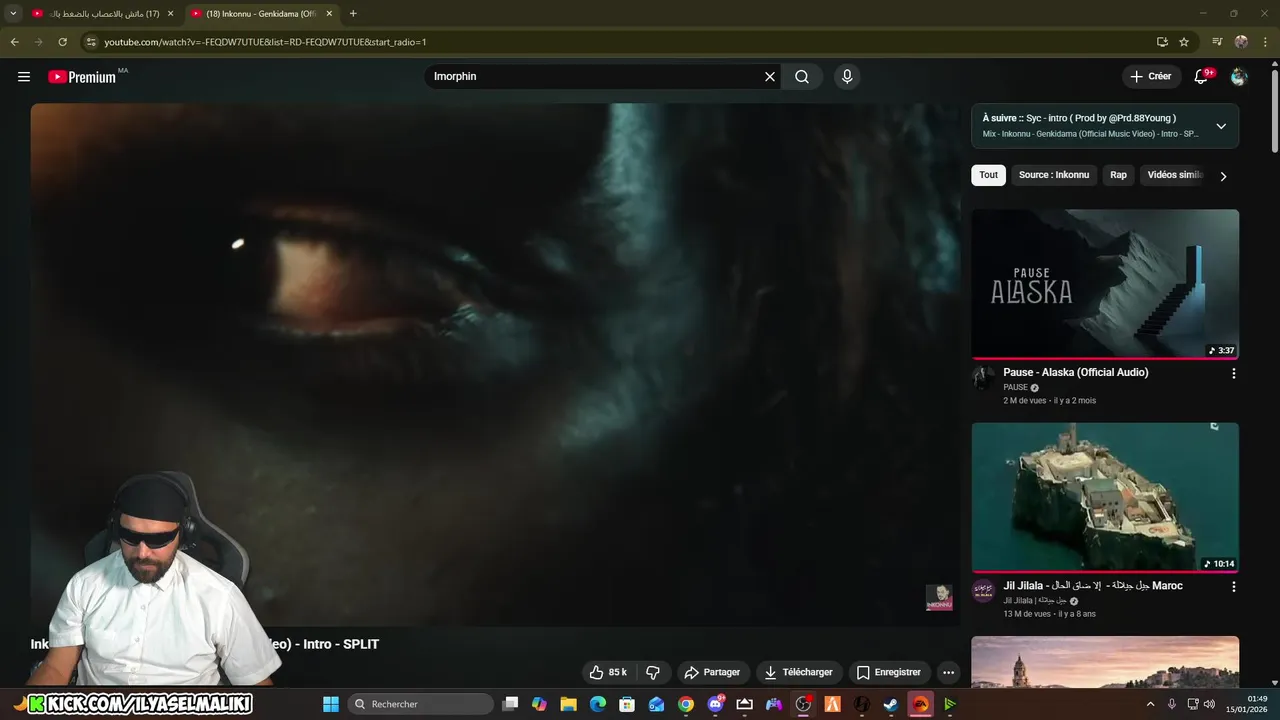Open Google Chrome from taskbar
Image resolution: width=1280 pixels, height=720 pixels.
pos(686,704)
